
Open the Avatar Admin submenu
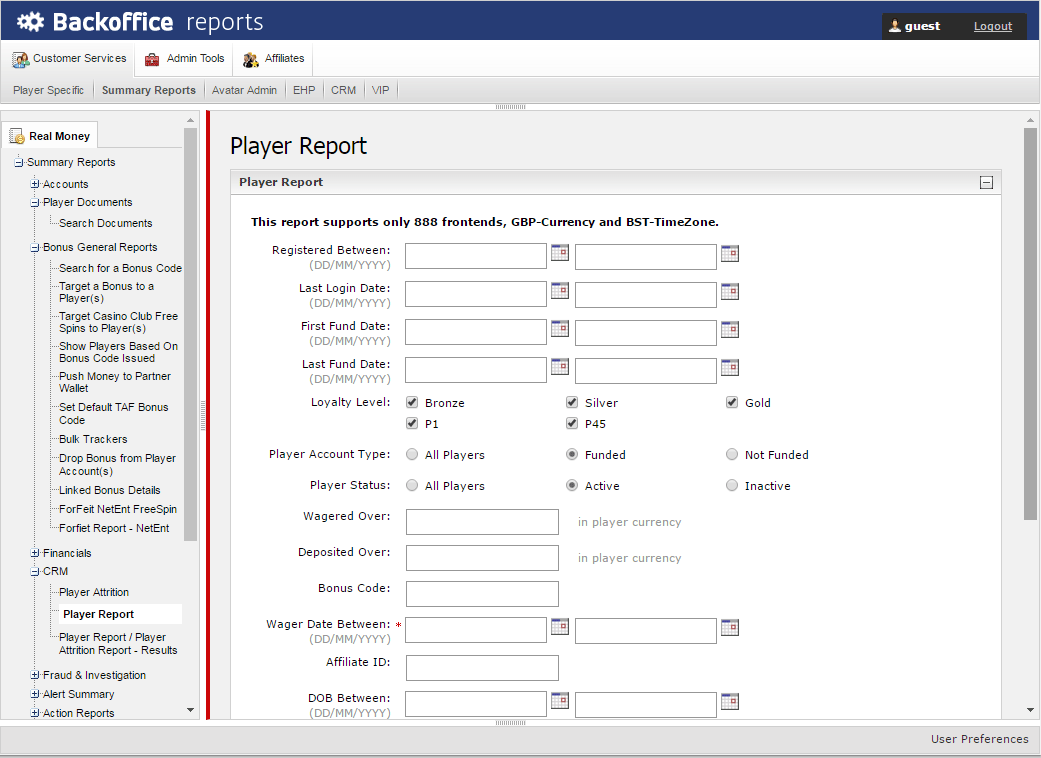pyautogui.click(x=244, y=90)
